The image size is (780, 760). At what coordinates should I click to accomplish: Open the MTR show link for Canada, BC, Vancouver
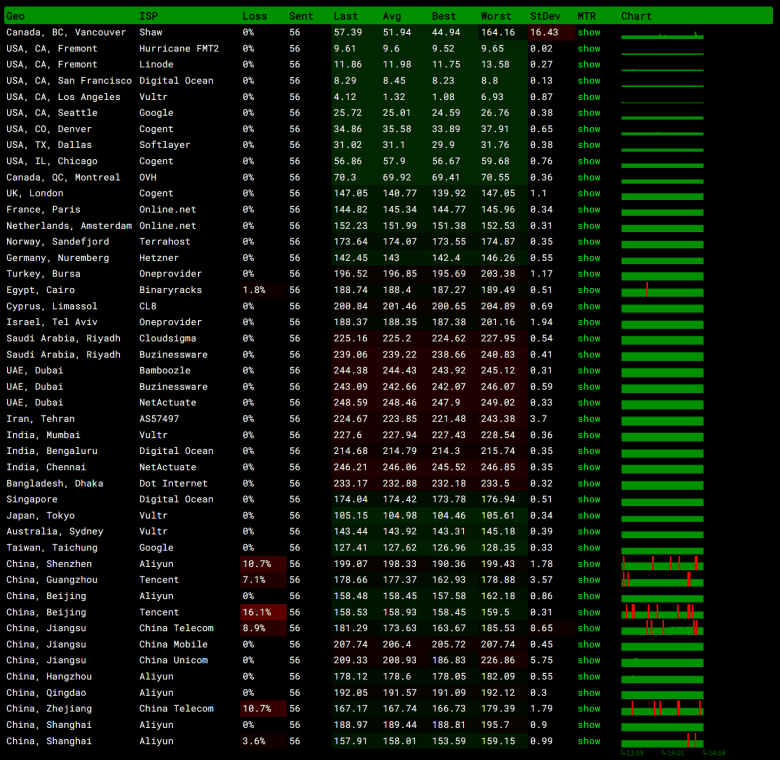pyautogui.click(x=588, y=32)
